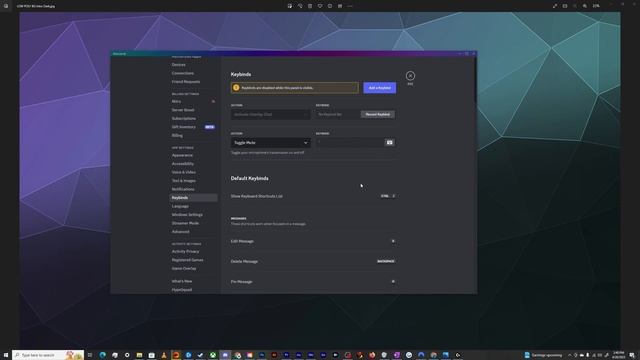
Task: Click the BACKSPACE key label for Delete Message
Action: click(386, 261)
